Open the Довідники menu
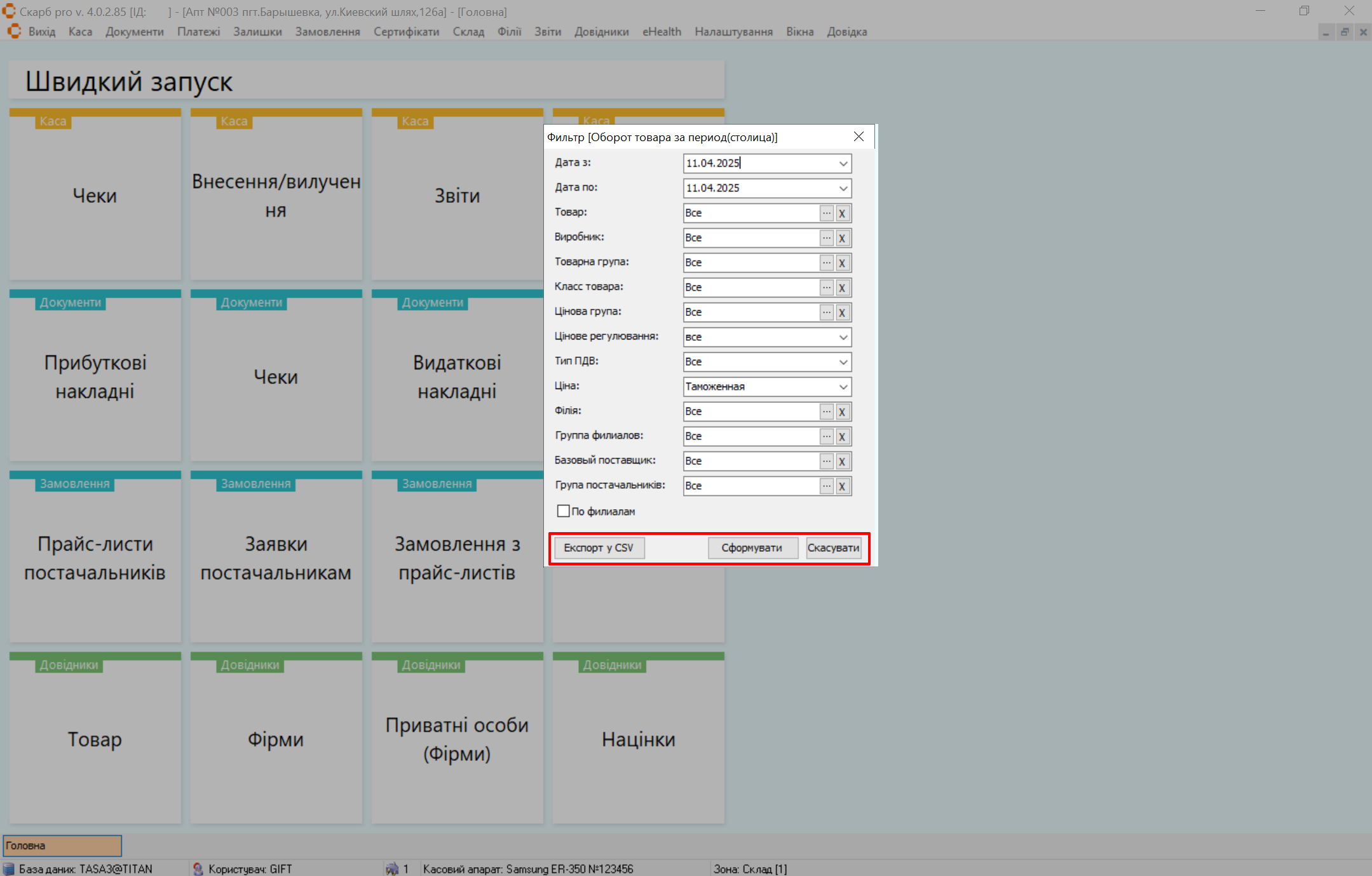The width and height of the screenshot is (1372, 876). pyautogui.click(x=601, y=32)
